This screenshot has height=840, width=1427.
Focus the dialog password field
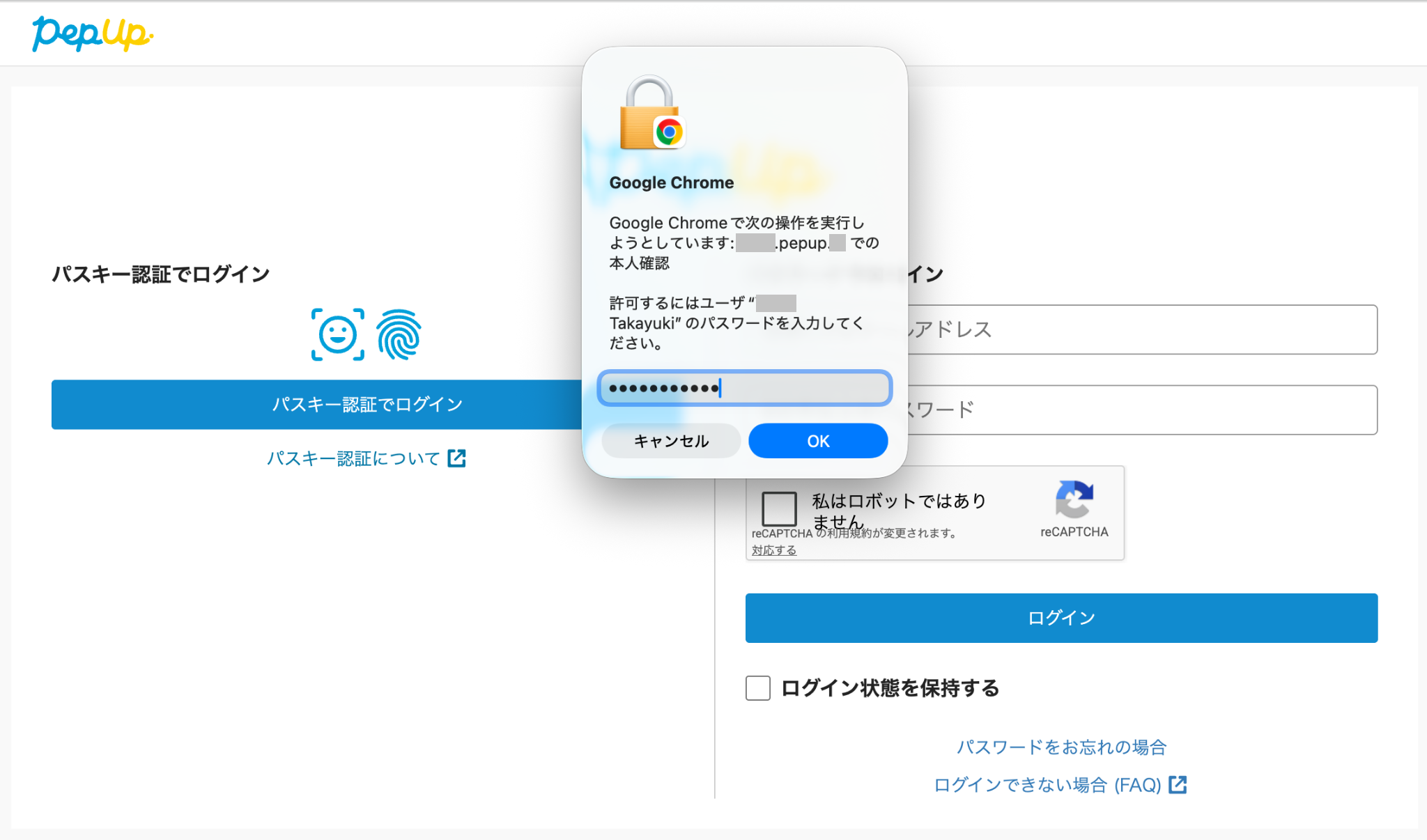744,388
